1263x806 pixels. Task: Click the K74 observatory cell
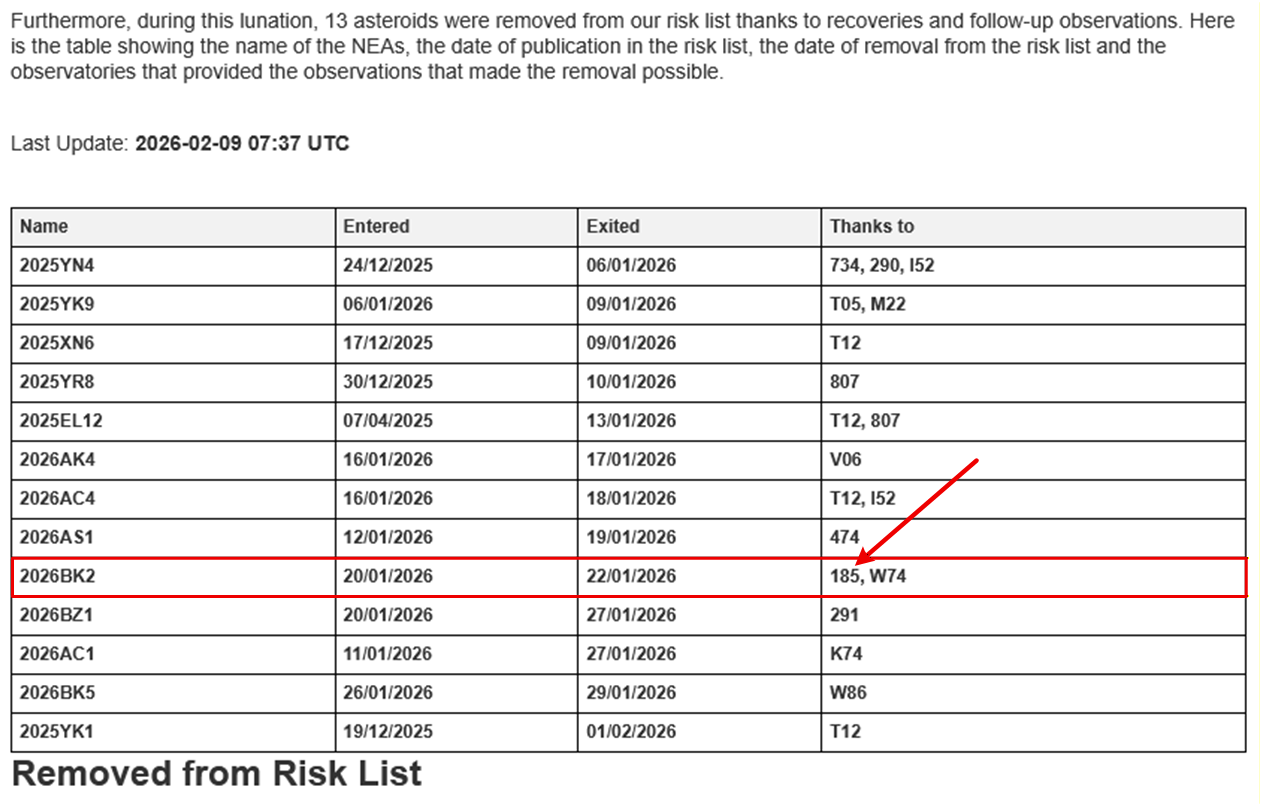(x=846, y=654)
